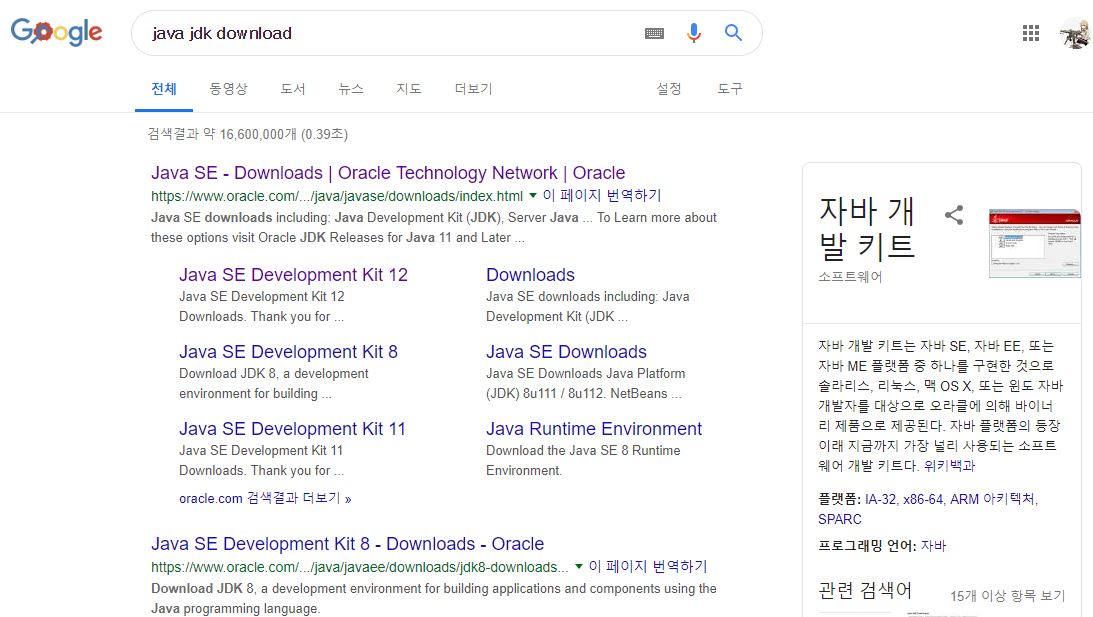
Task: Open the IA-32 platform link
Action: click(x=880, y=499)
